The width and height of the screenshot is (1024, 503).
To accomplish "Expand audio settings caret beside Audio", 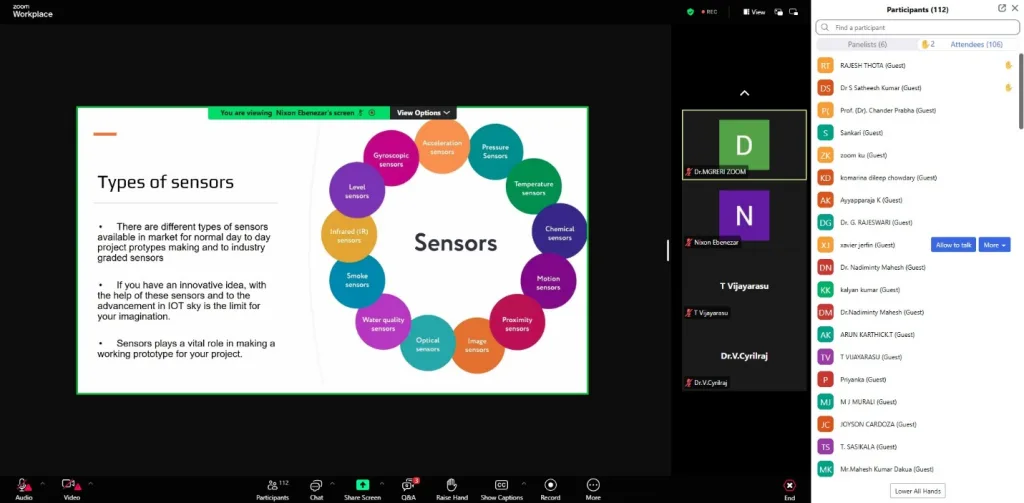I will (x=42, y=483).
